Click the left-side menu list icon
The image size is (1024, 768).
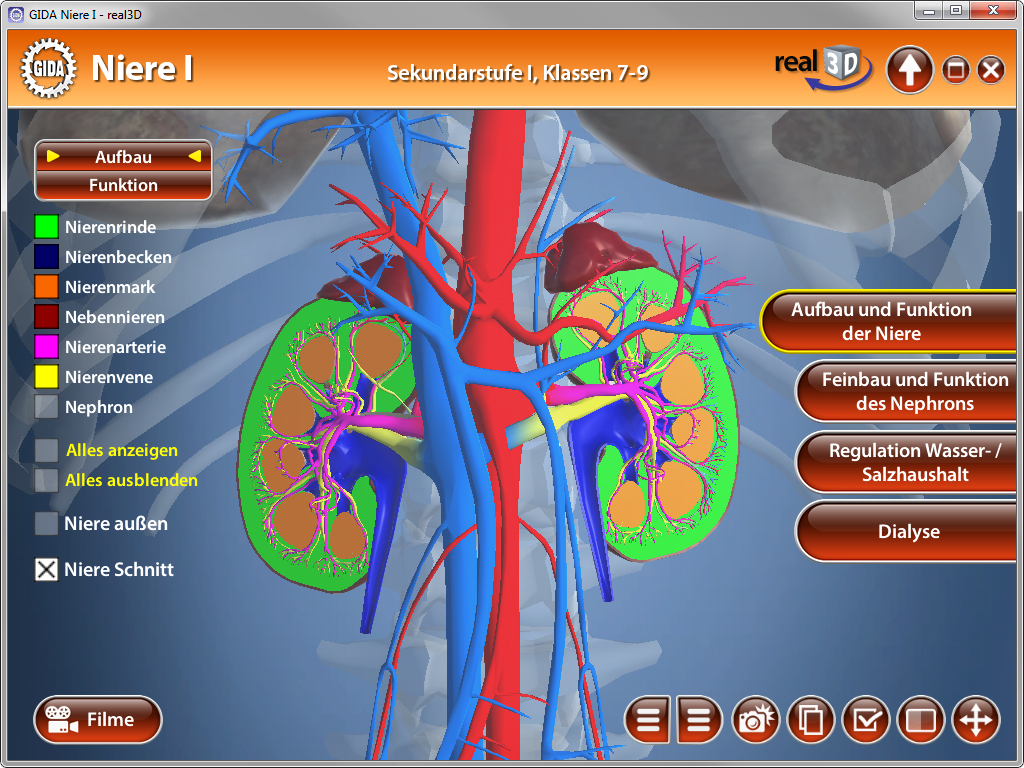coord(648,720)
